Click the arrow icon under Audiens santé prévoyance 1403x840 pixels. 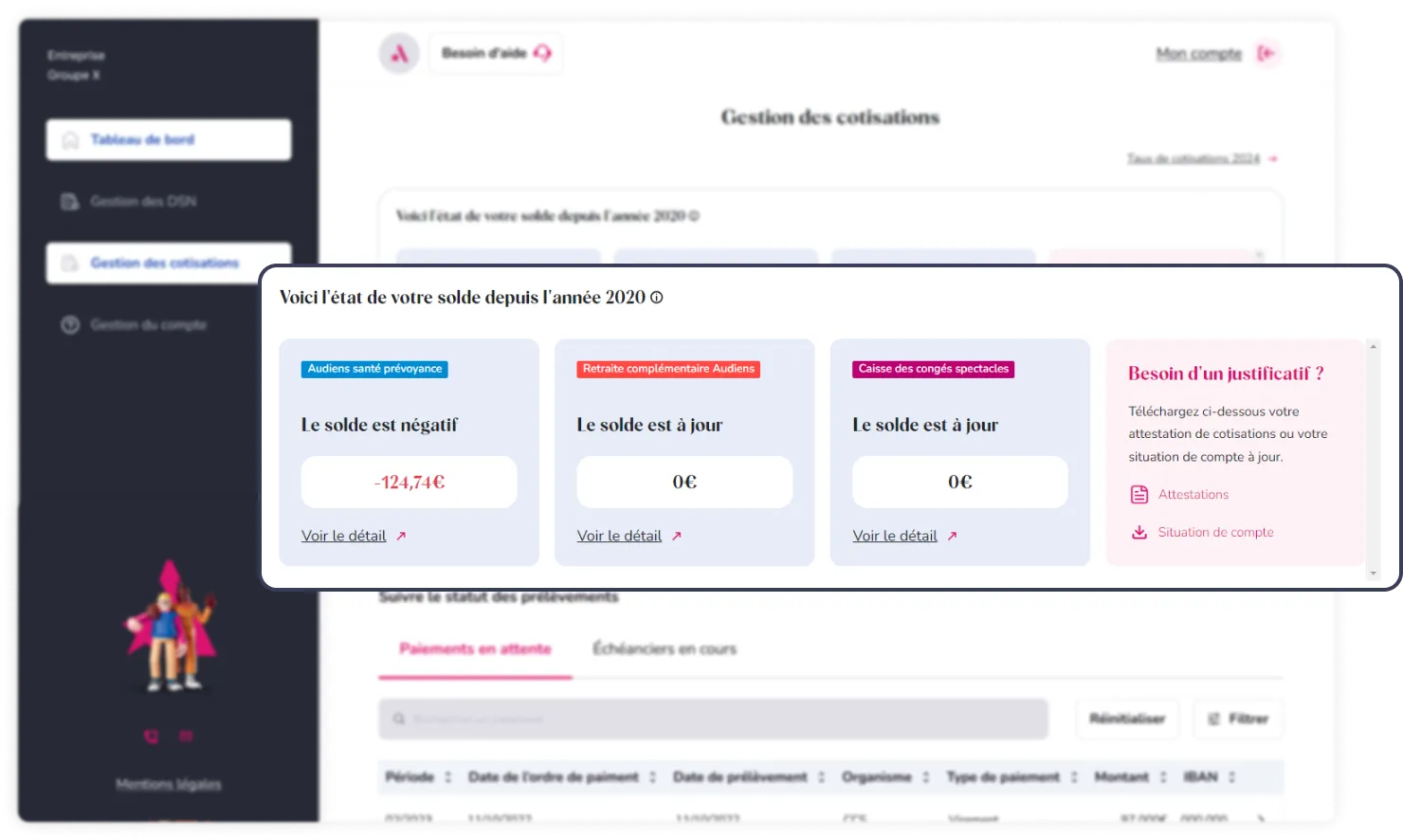(x=401, y=537)
